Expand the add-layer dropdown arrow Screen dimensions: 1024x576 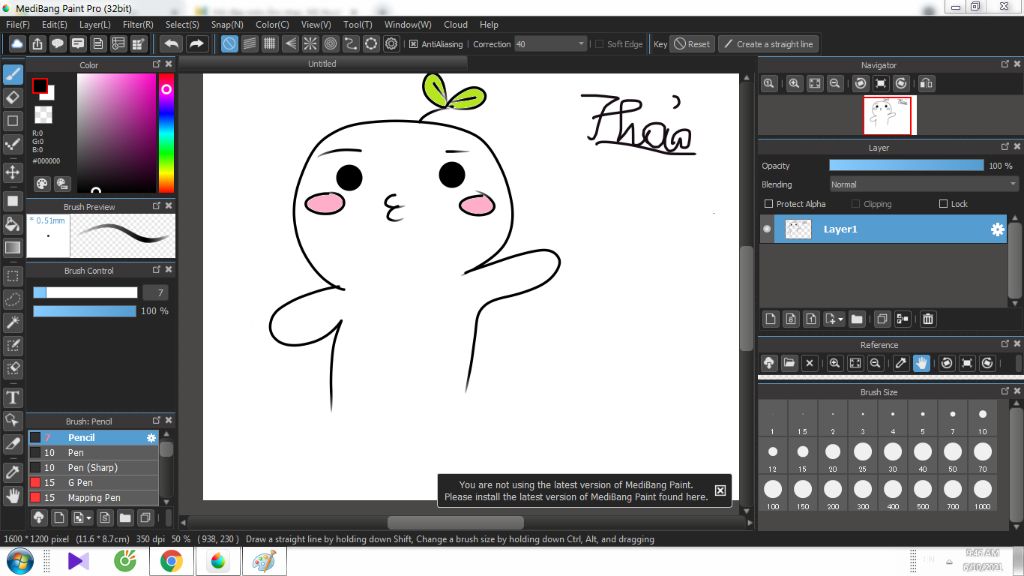pyautogui.click(x=840, y=319)
